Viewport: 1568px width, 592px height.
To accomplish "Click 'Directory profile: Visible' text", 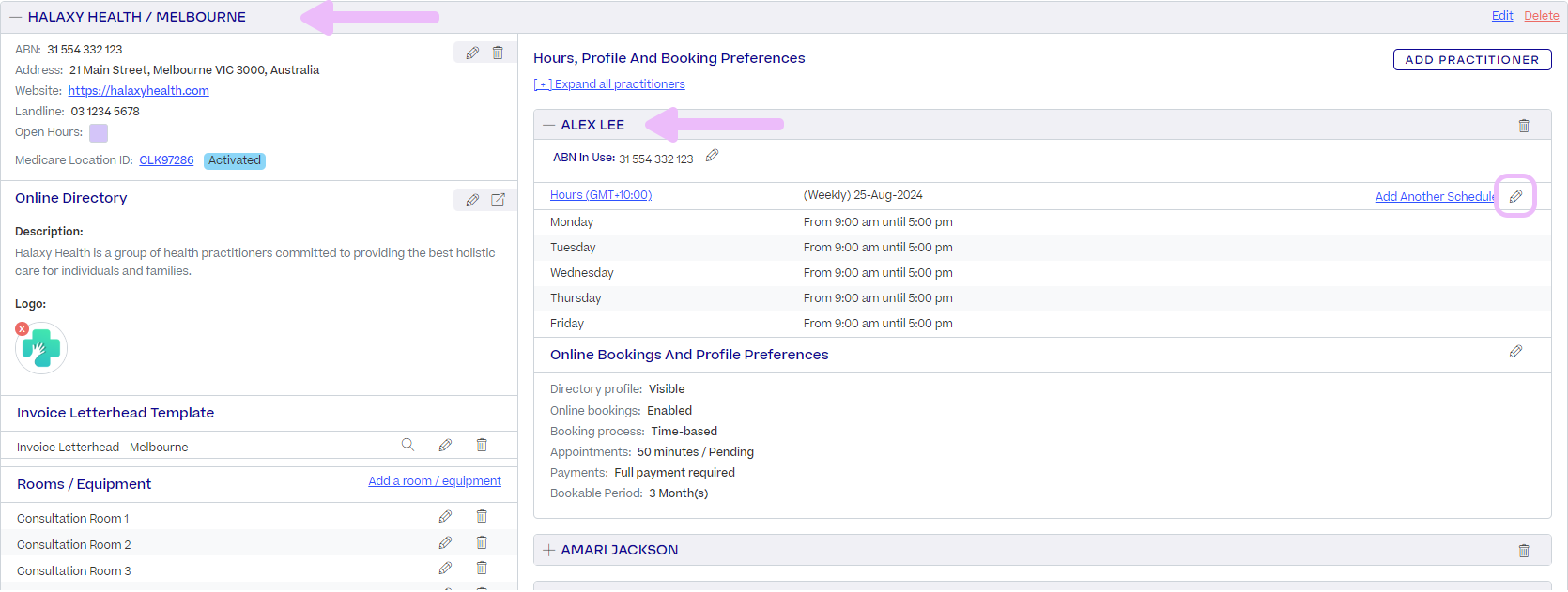I will (617, 389).
